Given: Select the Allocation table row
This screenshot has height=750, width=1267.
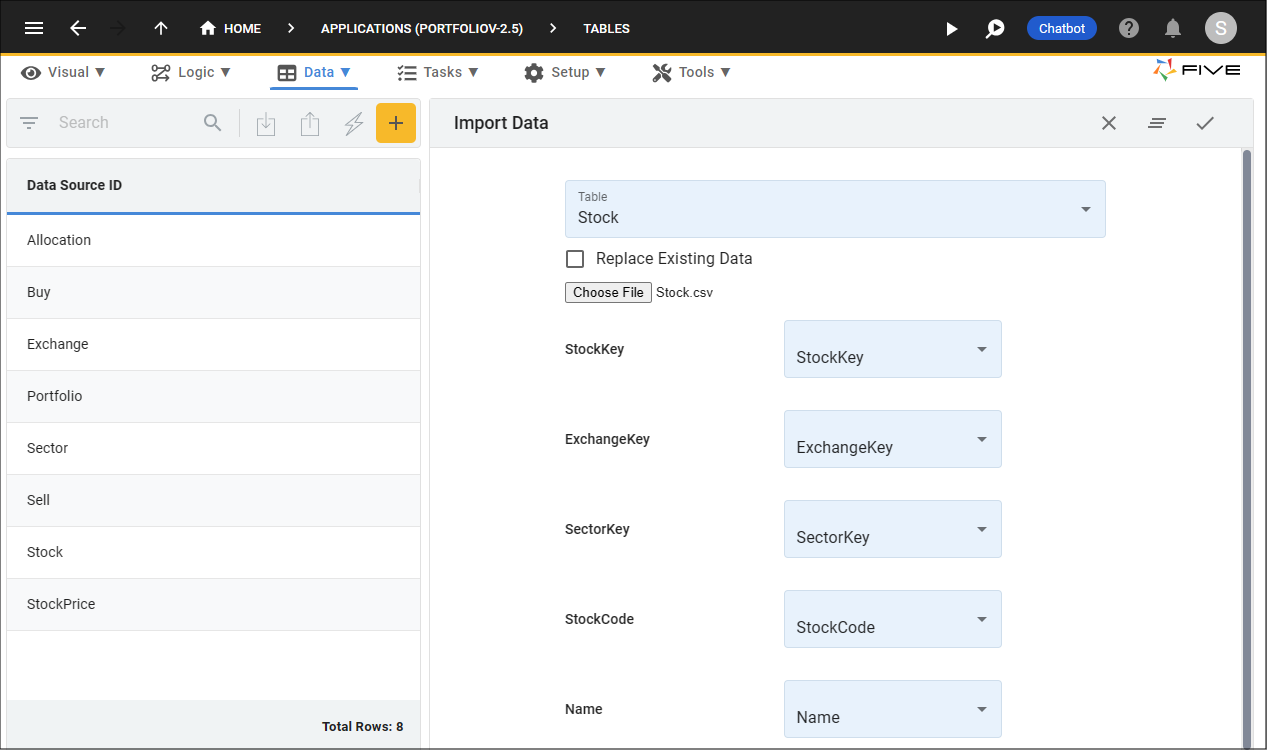Looking at the screenshot, I should [213, 240].
